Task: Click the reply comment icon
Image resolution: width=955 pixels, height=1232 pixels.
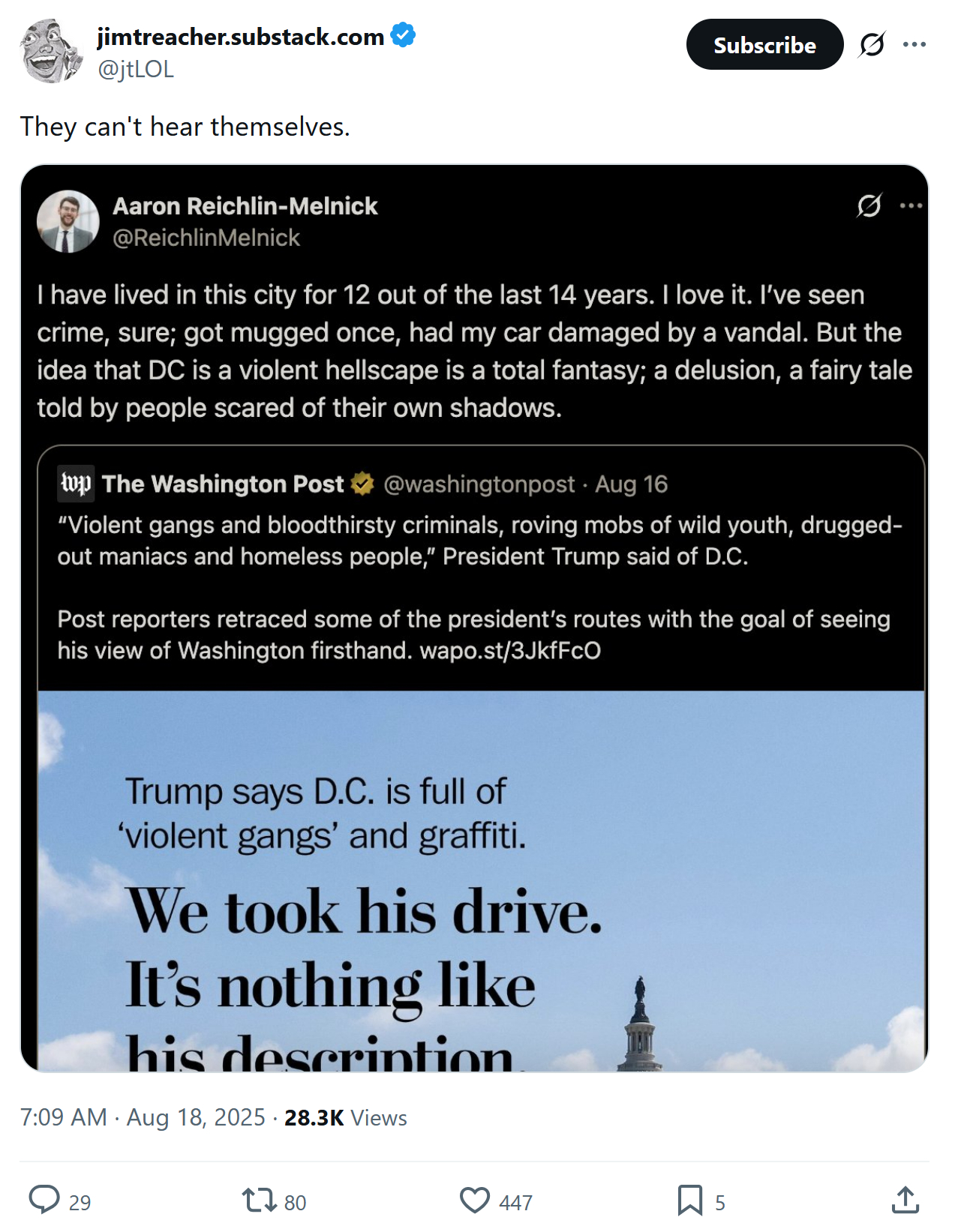Action: (44, 1200)
